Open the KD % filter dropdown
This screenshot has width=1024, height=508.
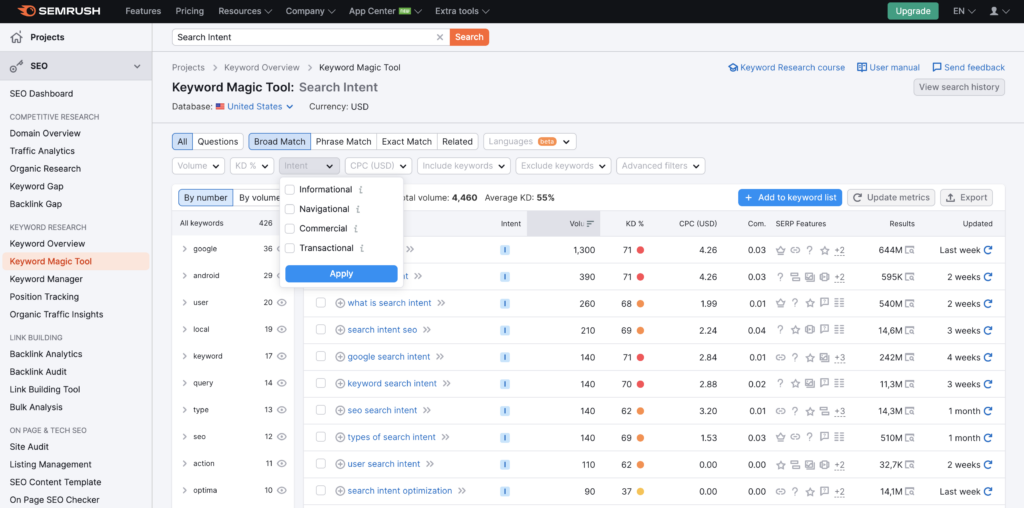[x=251, y=166]
